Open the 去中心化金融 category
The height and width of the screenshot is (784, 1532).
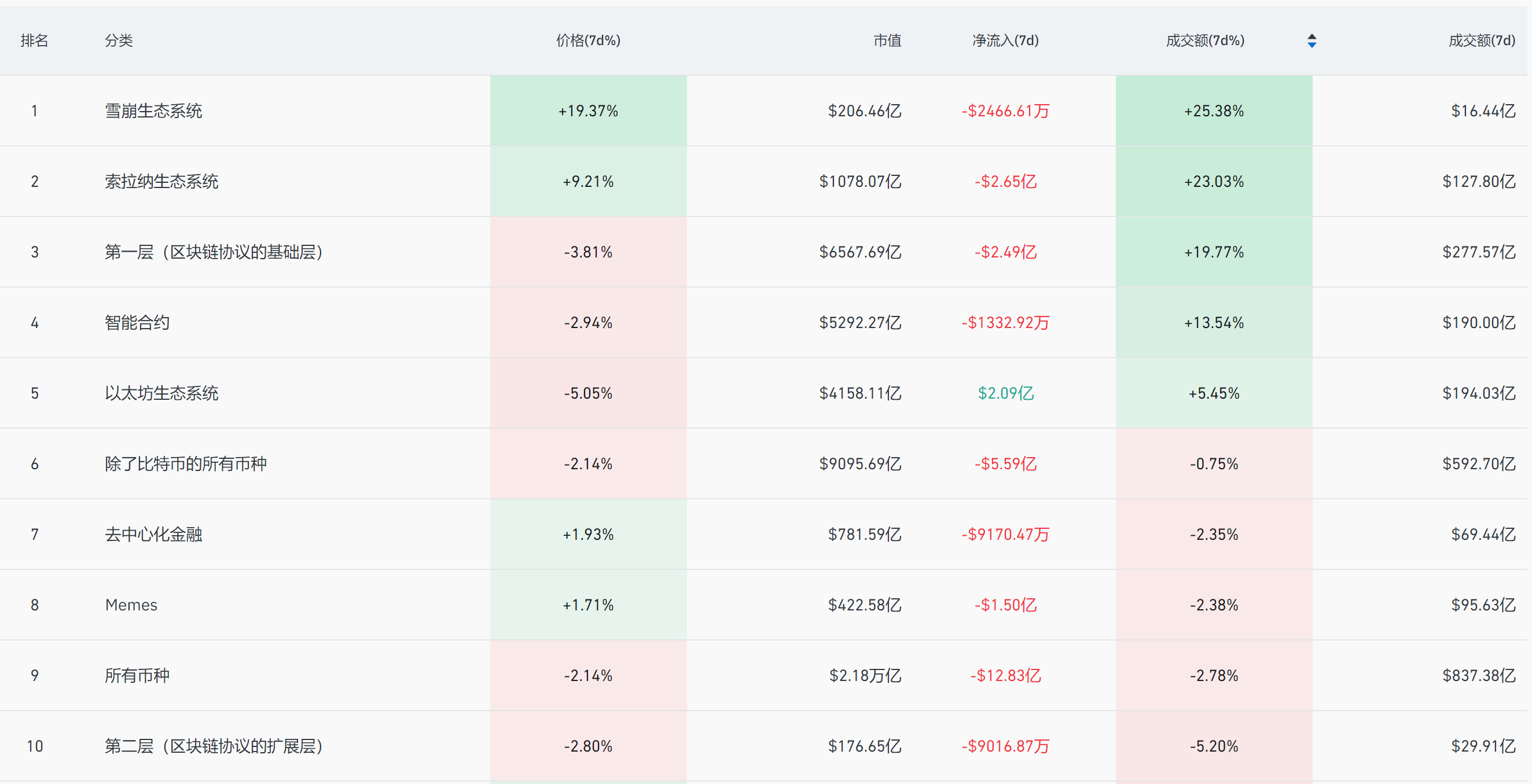(x=153, y=535)
